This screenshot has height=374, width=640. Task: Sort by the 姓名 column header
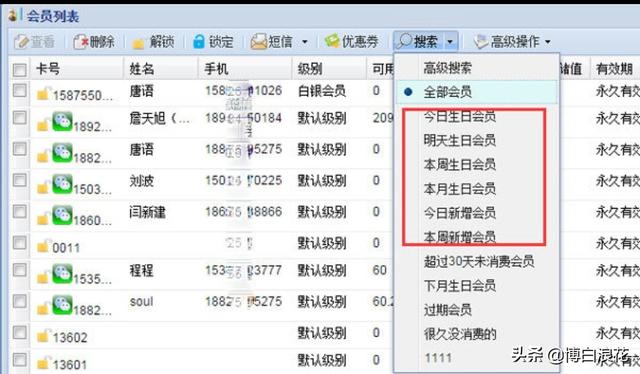tap(142, 69)
